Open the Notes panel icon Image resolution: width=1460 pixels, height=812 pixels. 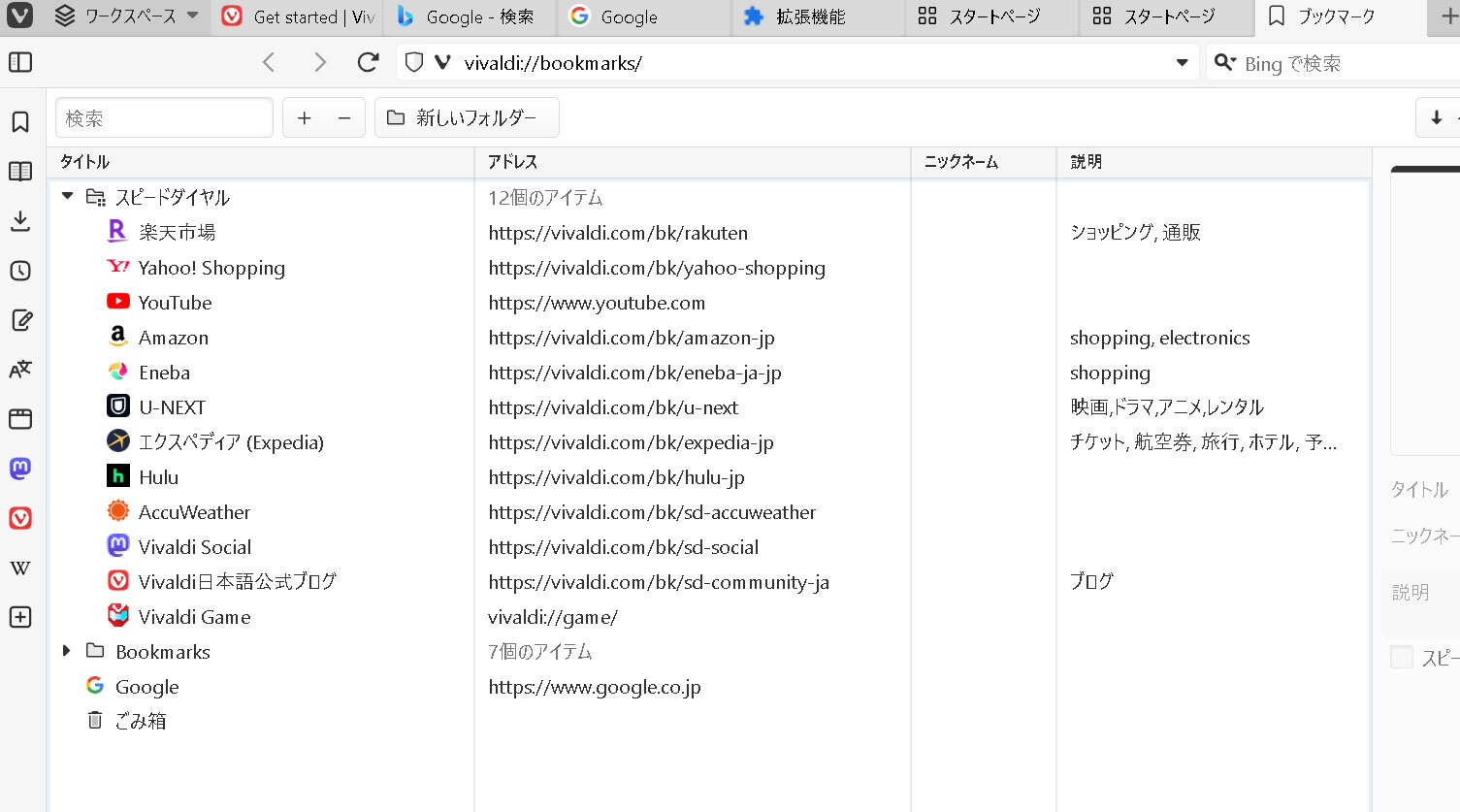20,320
